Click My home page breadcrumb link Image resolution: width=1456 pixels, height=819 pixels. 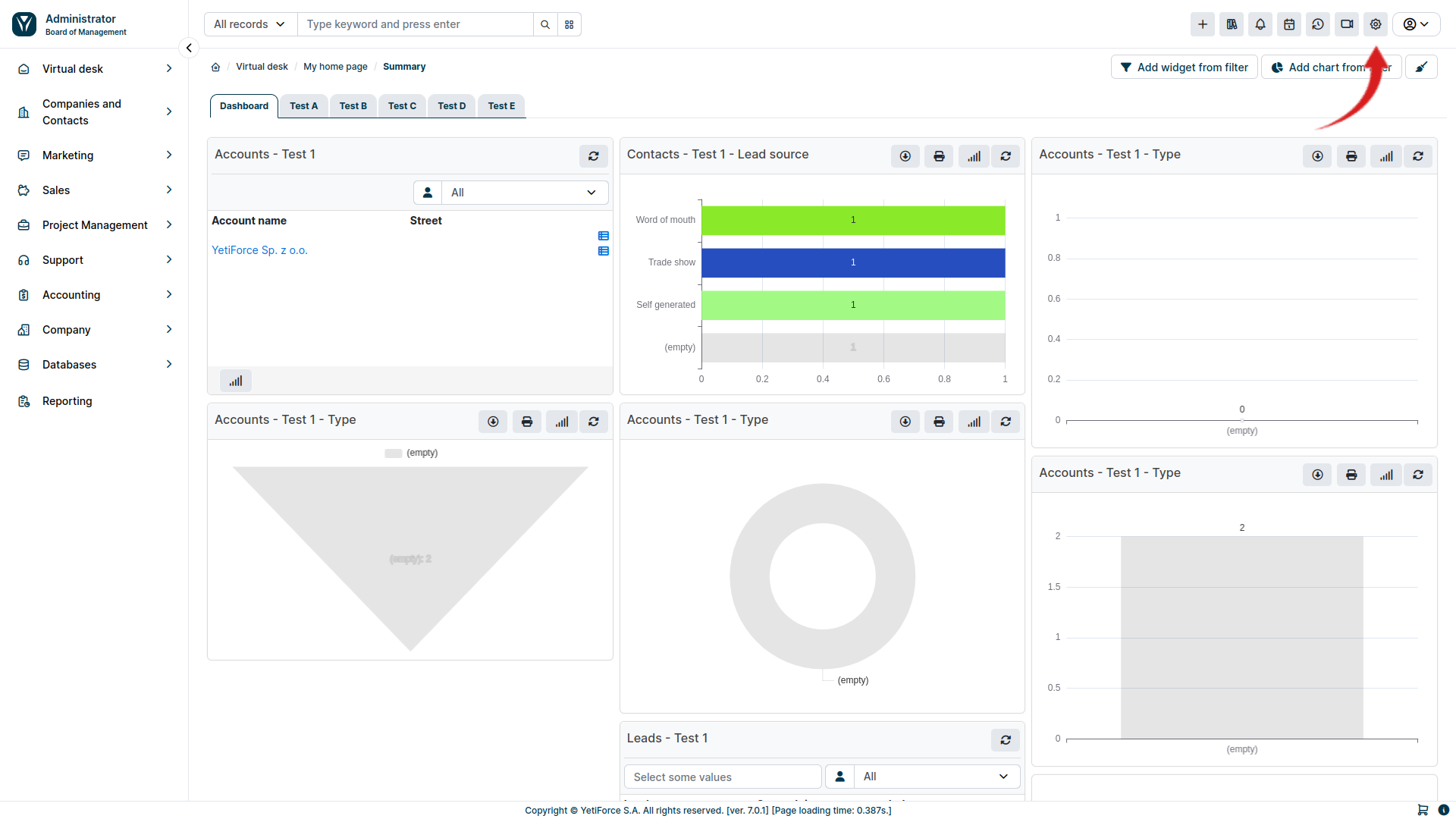pos(335,67)
